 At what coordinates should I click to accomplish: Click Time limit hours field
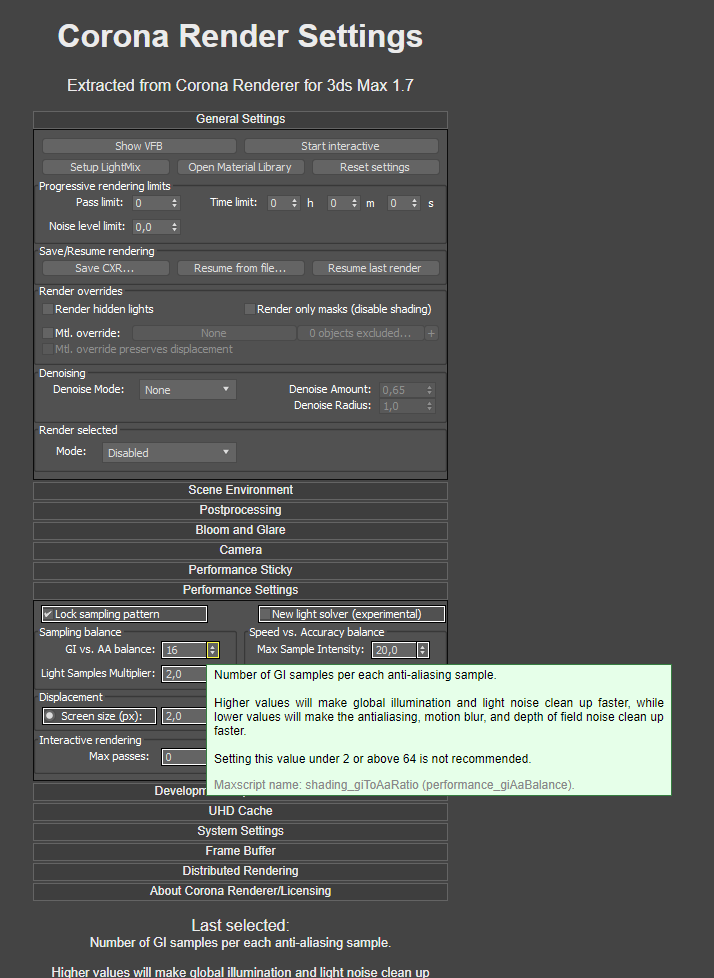(279, 203)
